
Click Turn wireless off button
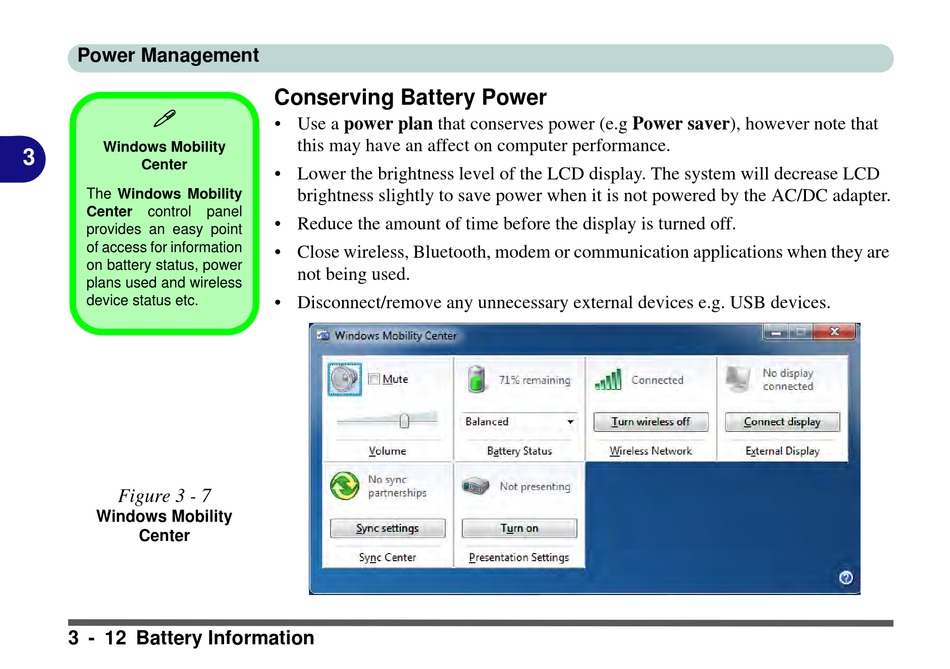[651, 422]
